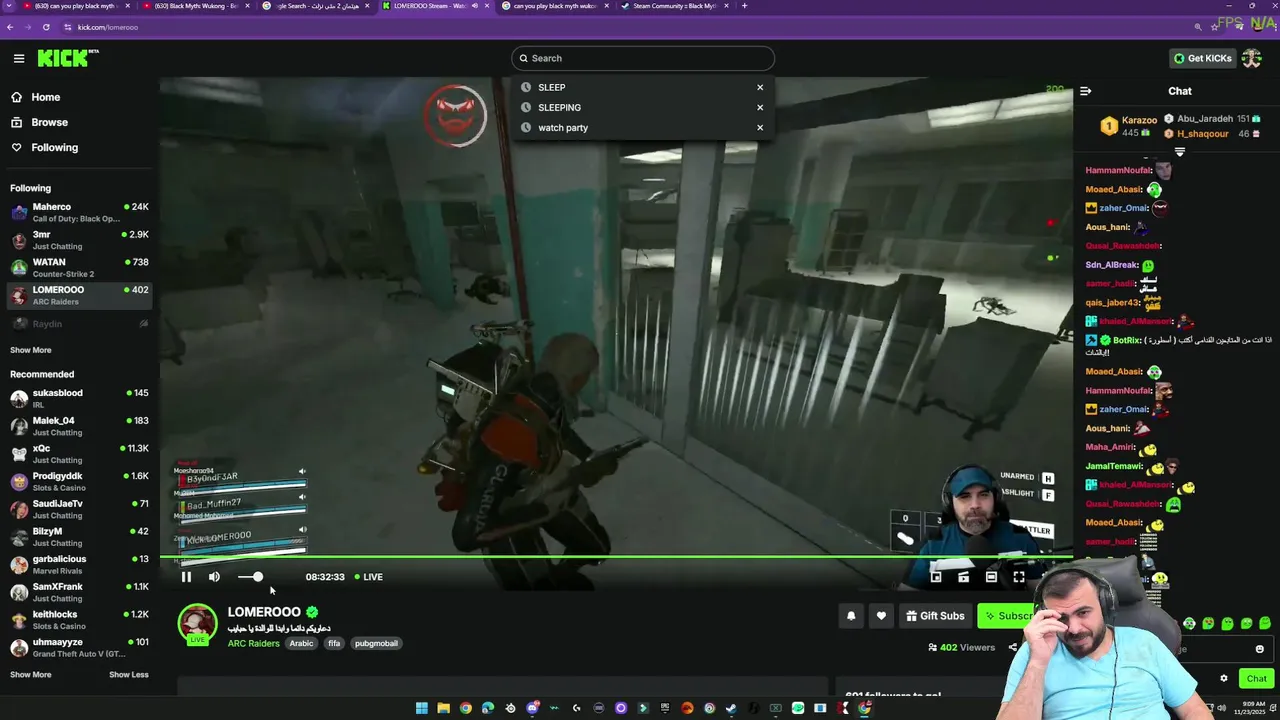Toggle notification bell for LOMEROOO

click(851, 616)
